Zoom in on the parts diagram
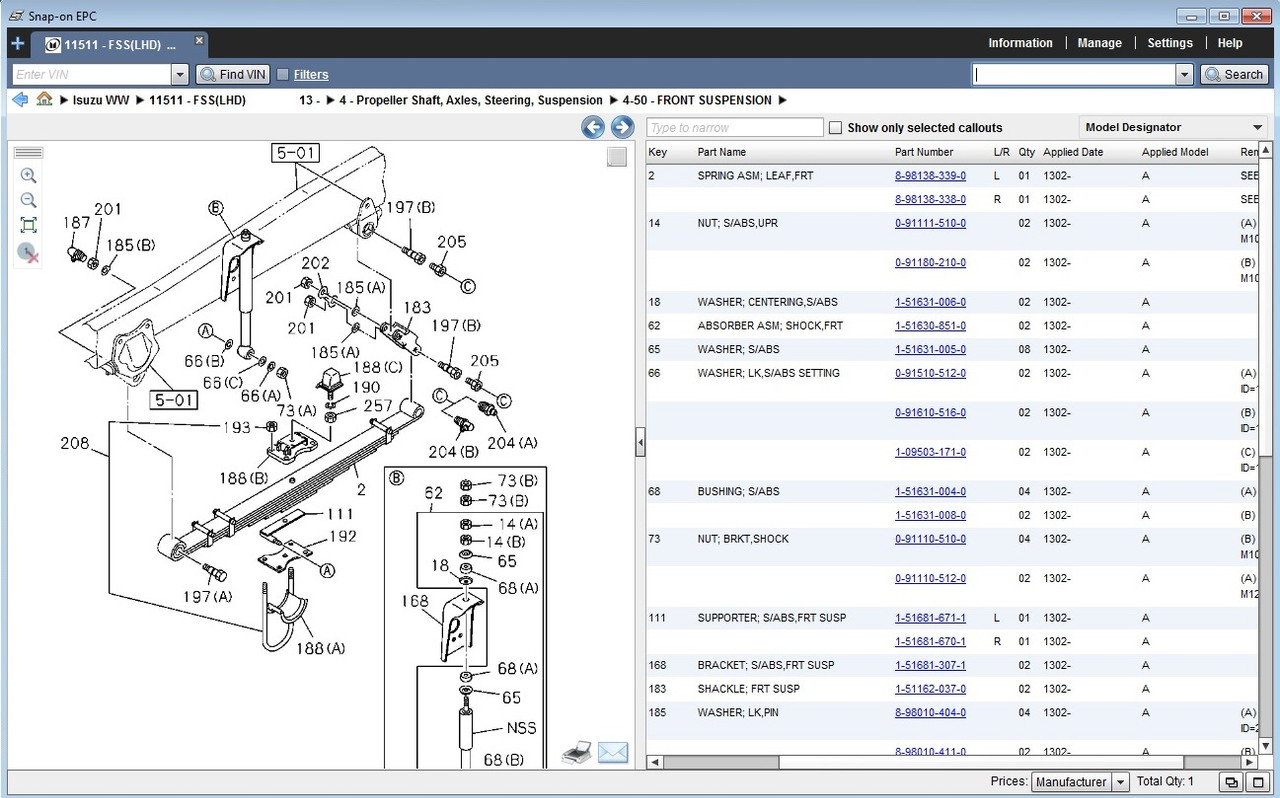The image size is (1280, 798). point(28,175)
